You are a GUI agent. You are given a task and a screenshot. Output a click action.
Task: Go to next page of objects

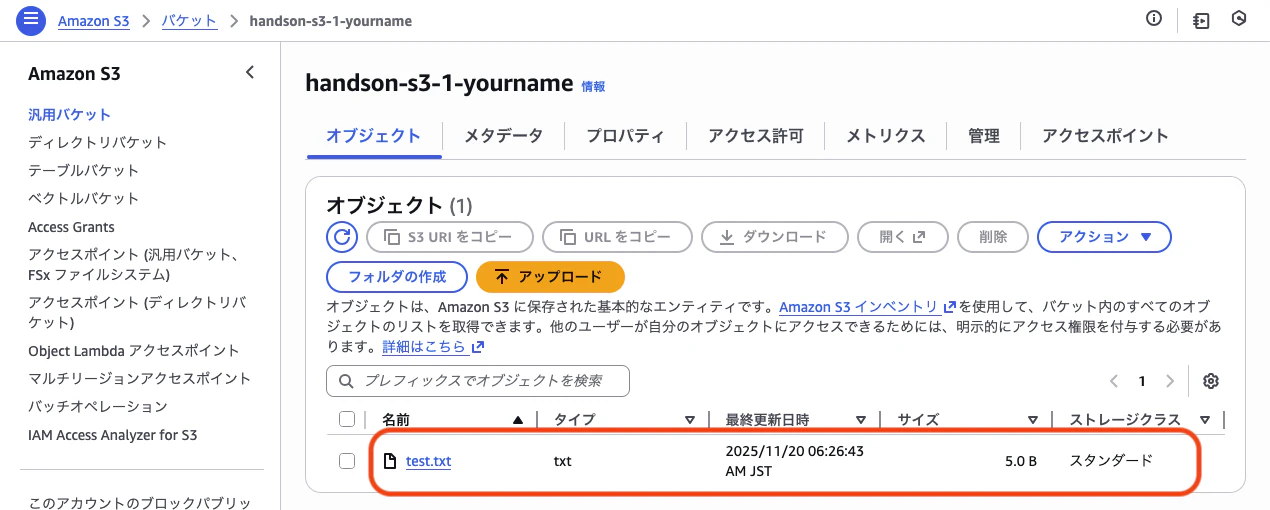(x=1169, y=381)
